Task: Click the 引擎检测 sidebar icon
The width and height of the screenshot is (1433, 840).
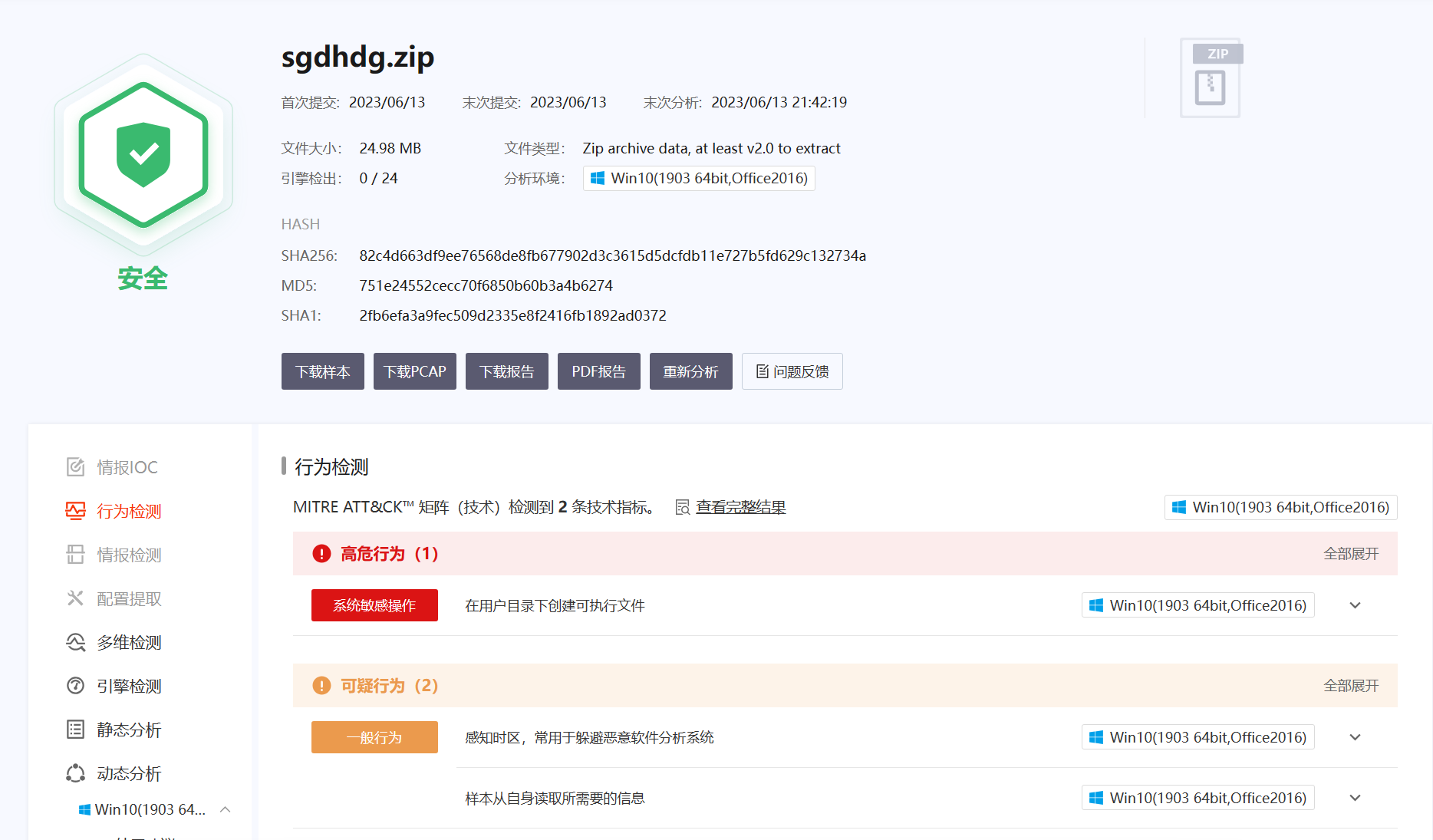Action: [75, 686]
